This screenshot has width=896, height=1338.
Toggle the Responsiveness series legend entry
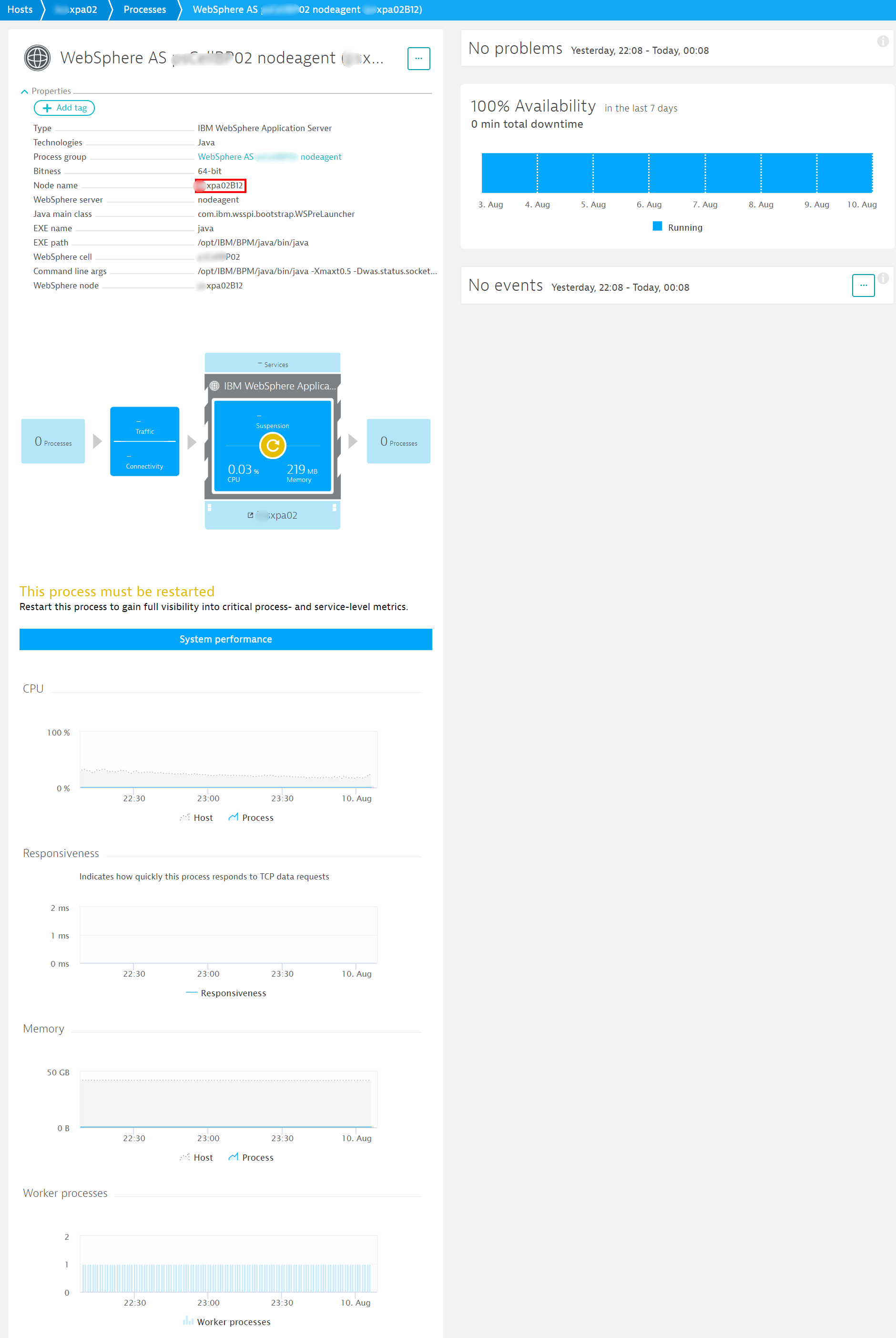click(226, 993)
